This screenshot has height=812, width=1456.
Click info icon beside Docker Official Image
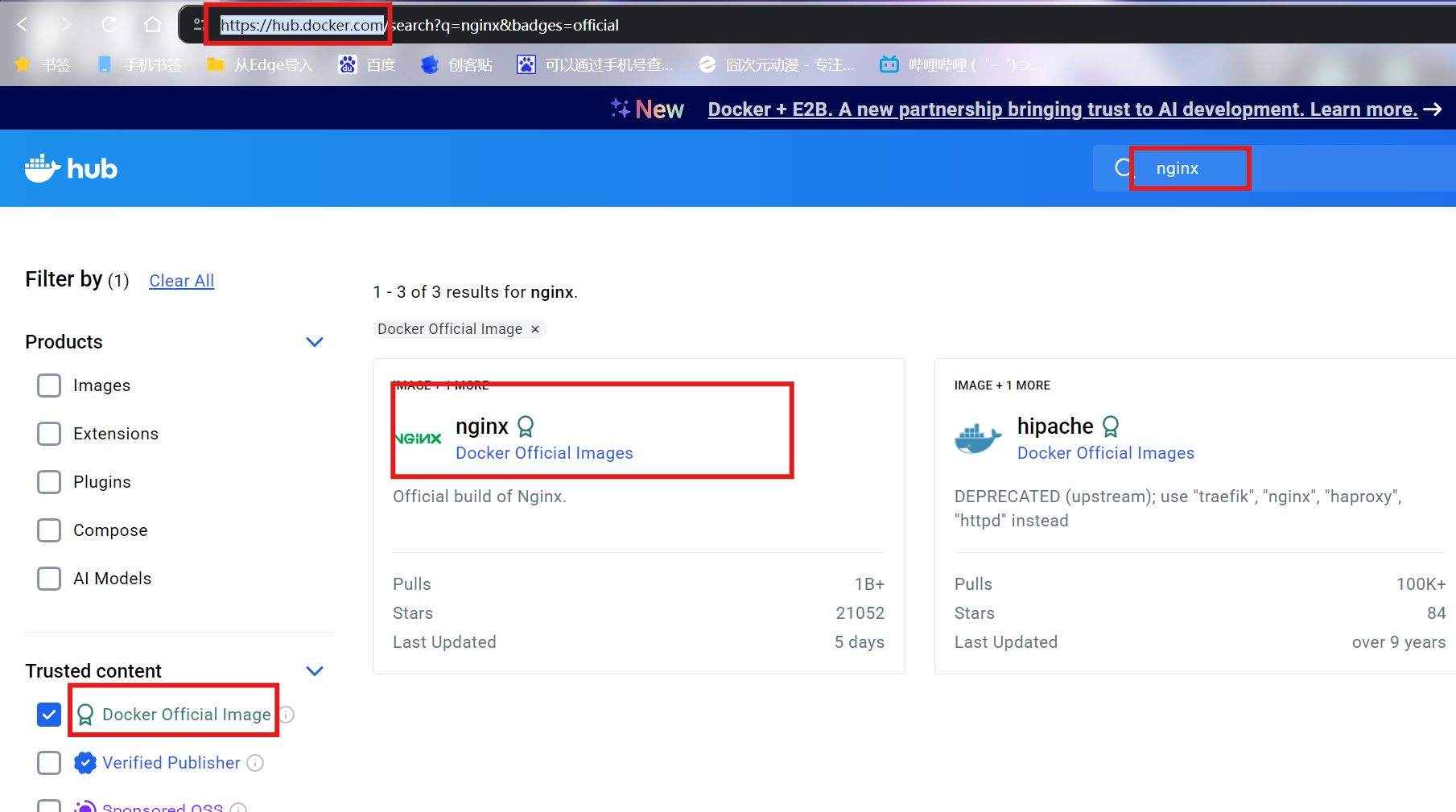(x=287, y=715)
